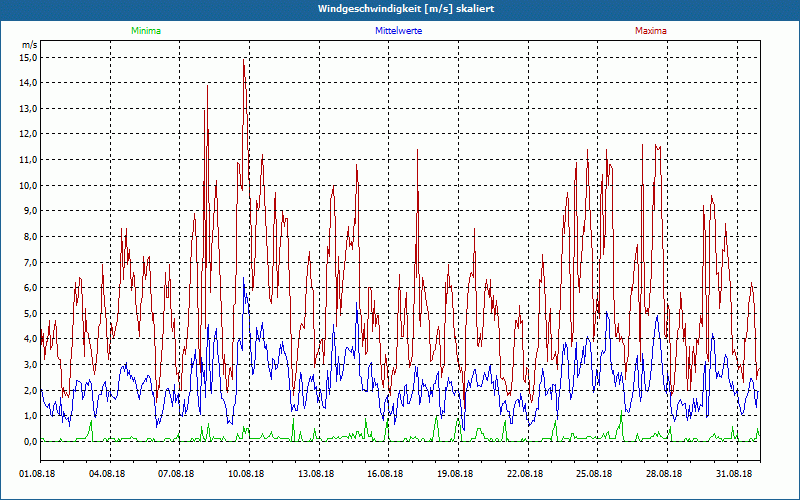800x500 pixels.
Task: Click the 07.08.18 date label
Action: [176, 474]
